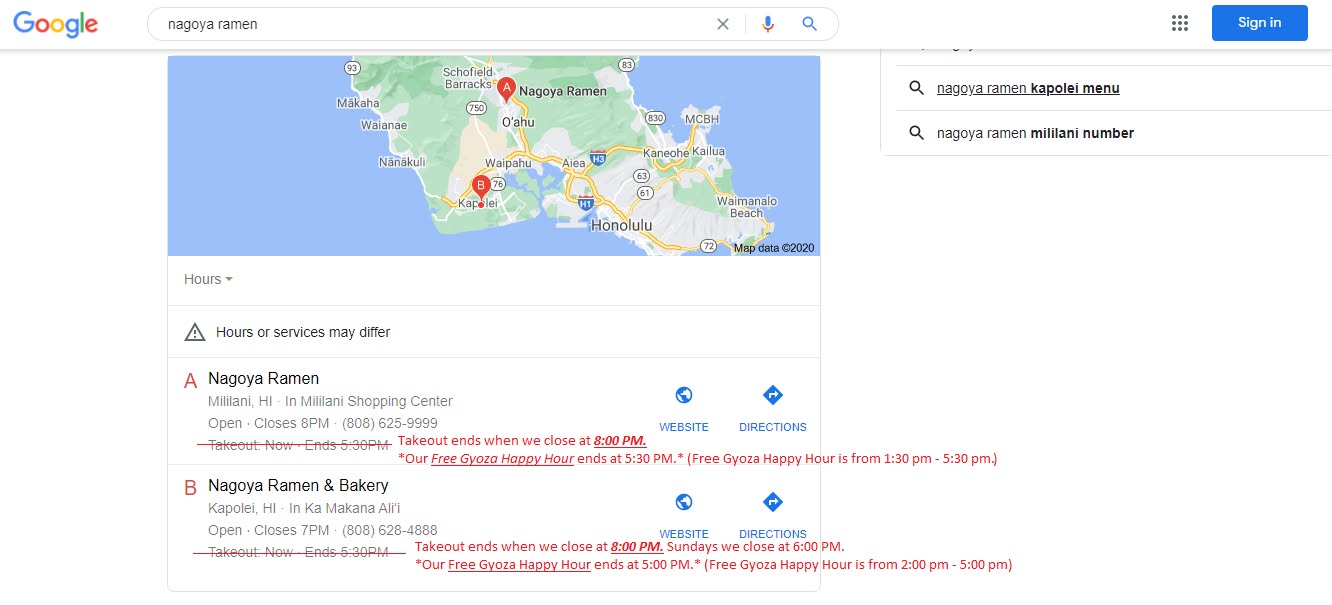
Task: Click the Hours or services may differ notice
Action: [x=302, y=332]
